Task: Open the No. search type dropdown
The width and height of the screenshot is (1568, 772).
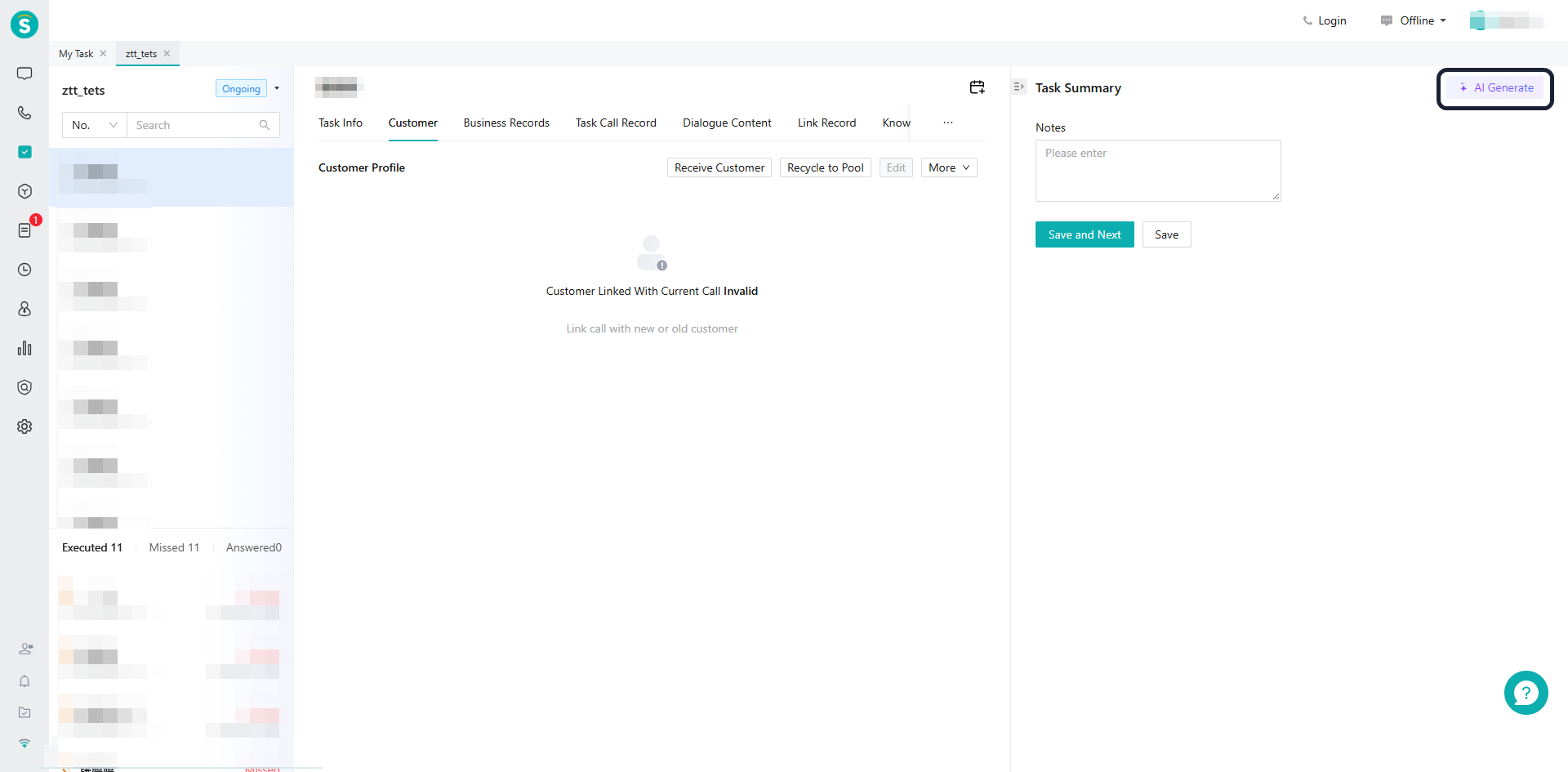Action: [x=95, y=125]
